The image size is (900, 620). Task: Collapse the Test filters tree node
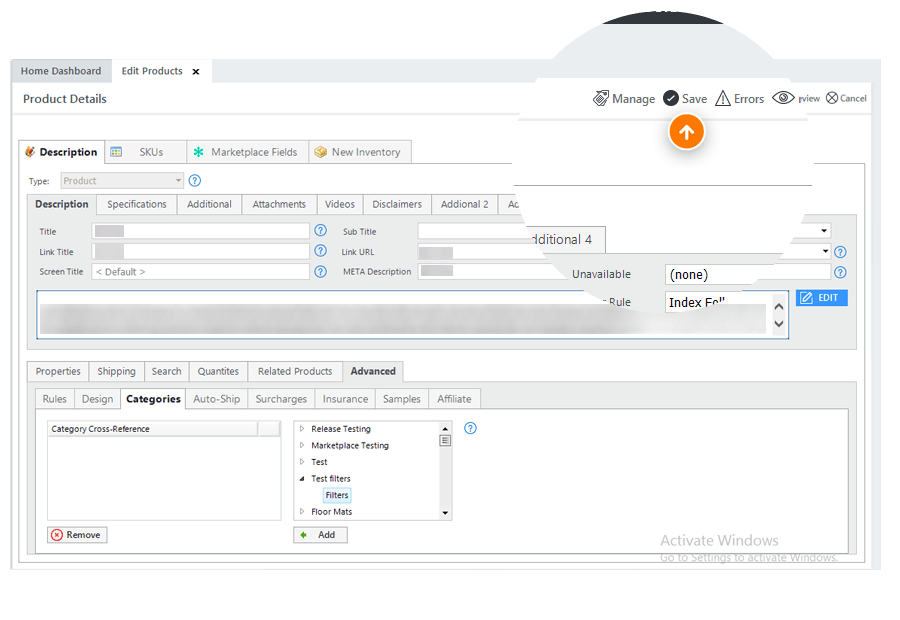click(302, 479)
